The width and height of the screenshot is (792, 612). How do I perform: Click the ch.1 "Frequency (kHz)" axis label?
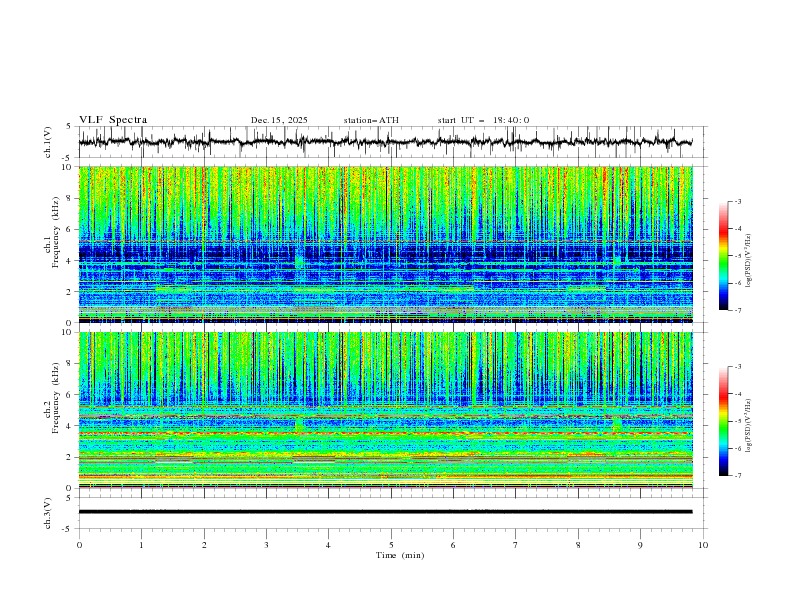click(x=56, y=233)
